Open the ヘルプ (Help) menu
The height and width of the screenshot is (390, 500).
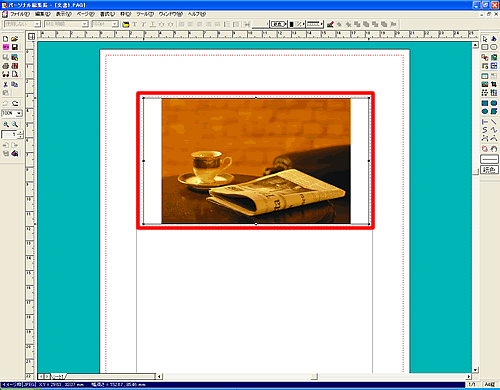coord(196,14)
